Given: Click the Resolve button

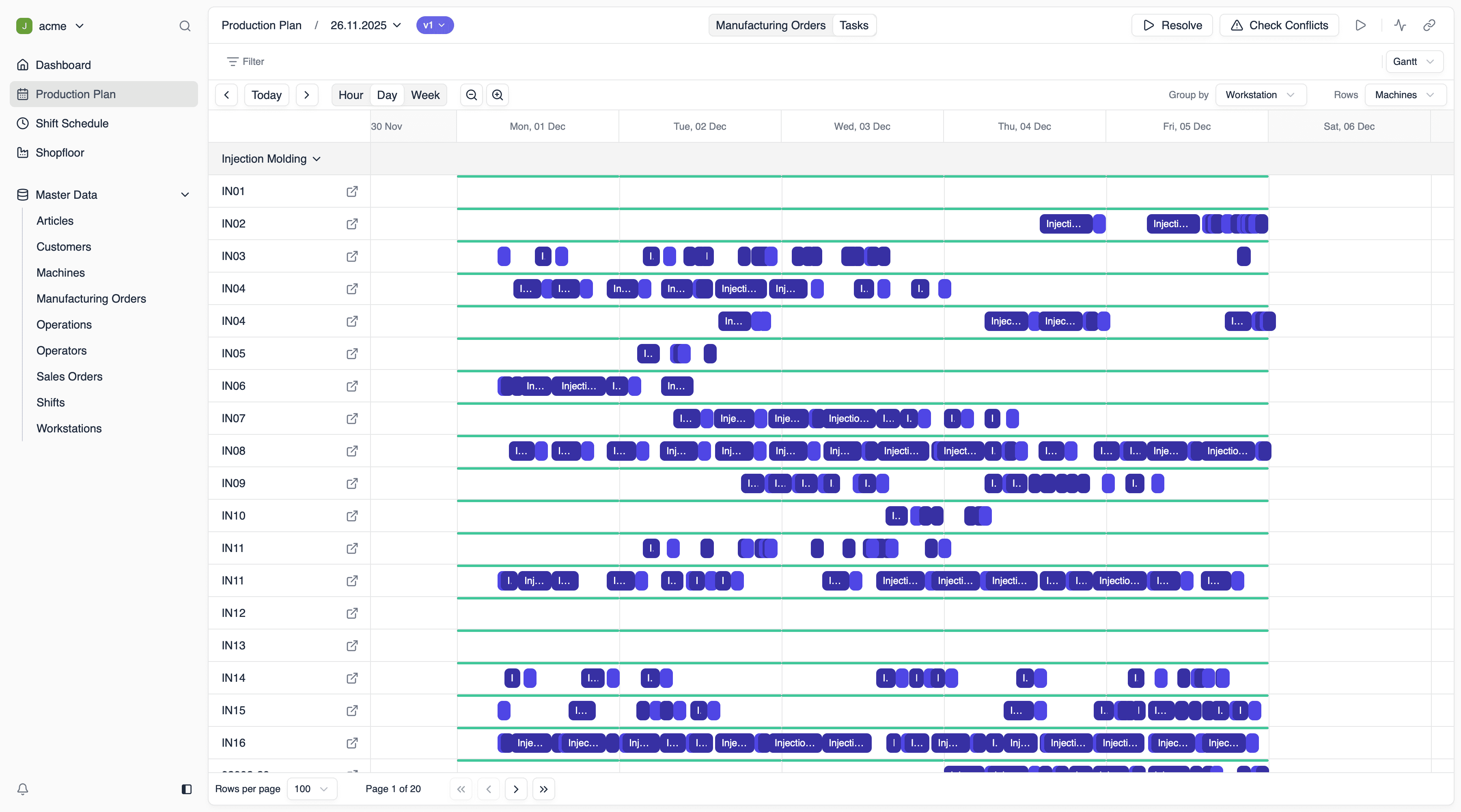Looking at the screenshot, I should tap(1171, 25).
